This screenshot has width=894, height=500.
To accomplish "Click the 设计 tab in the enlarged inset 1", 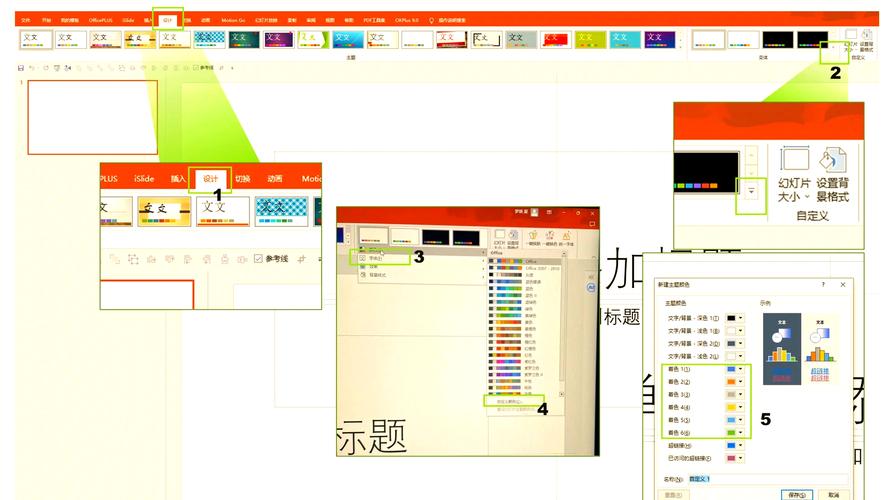I will point(210,178).
